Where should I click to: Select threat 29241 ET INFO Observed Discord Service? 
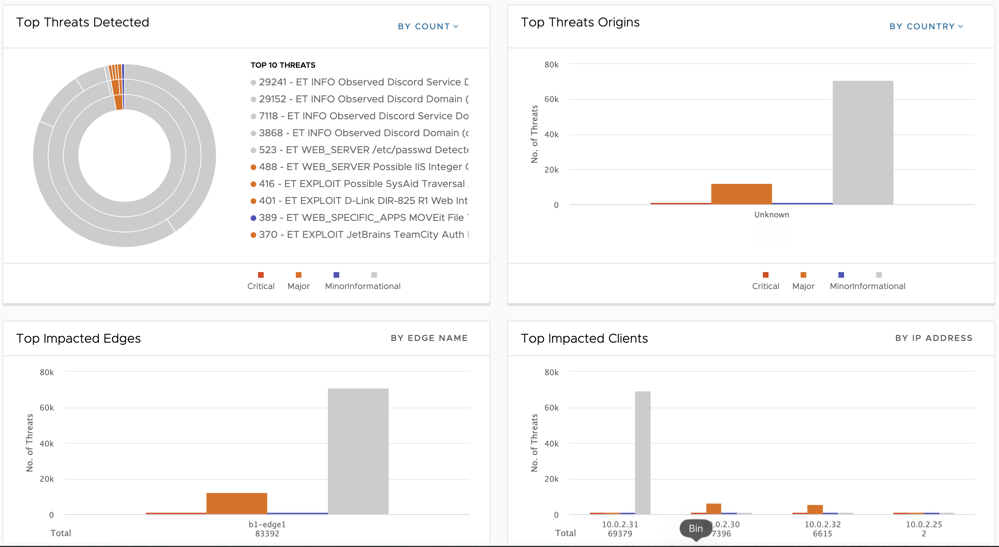click(x=359, y=82)
